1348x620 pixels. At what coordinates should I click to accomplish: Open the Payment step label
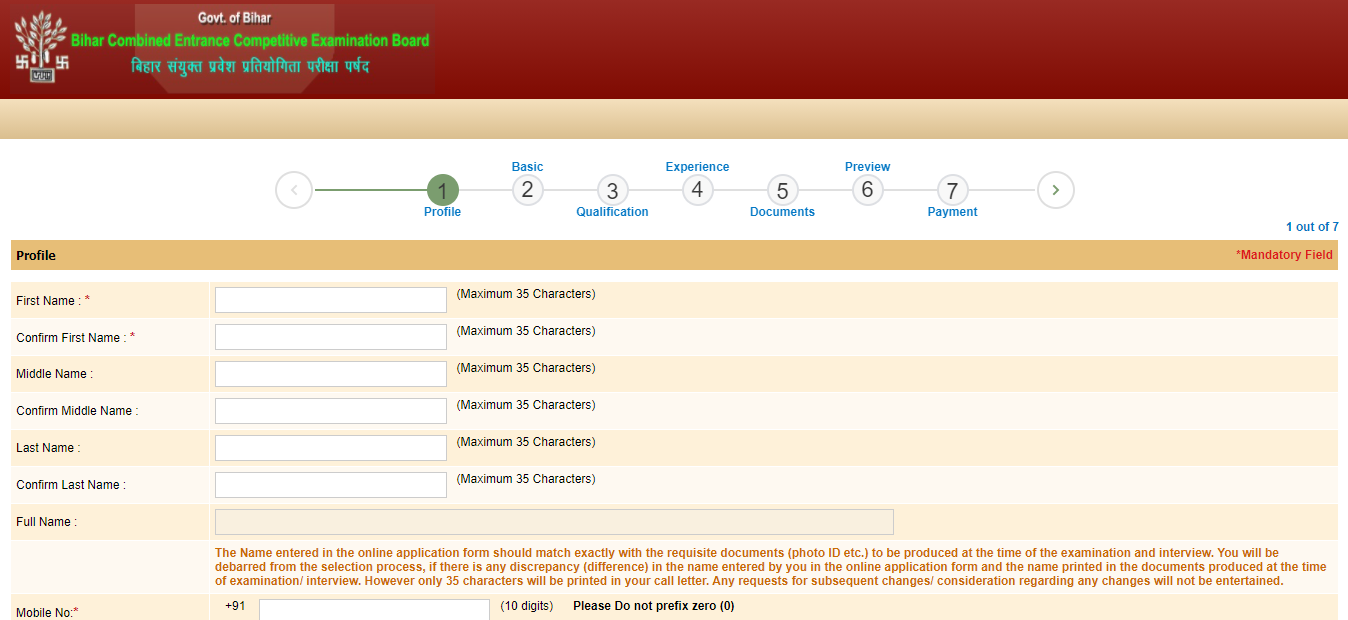pos(952,212)
